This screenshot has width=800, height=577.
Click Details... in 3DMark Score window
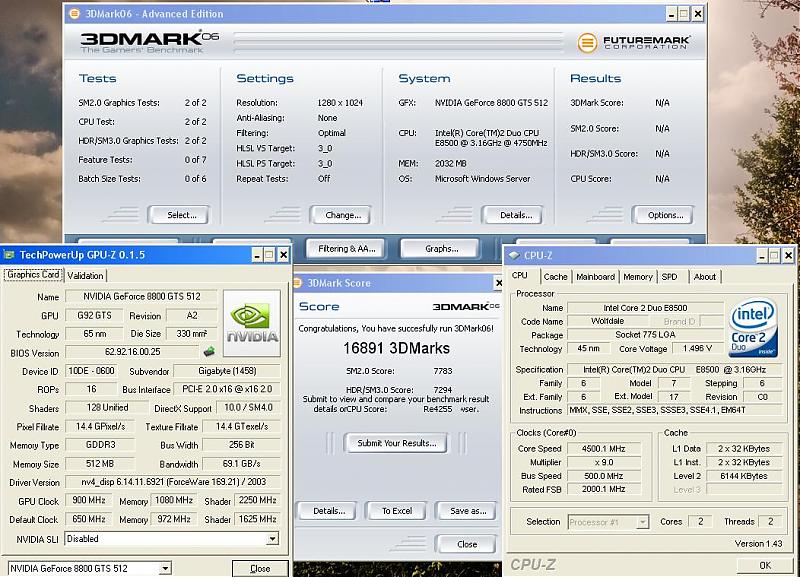coord(327,511)
